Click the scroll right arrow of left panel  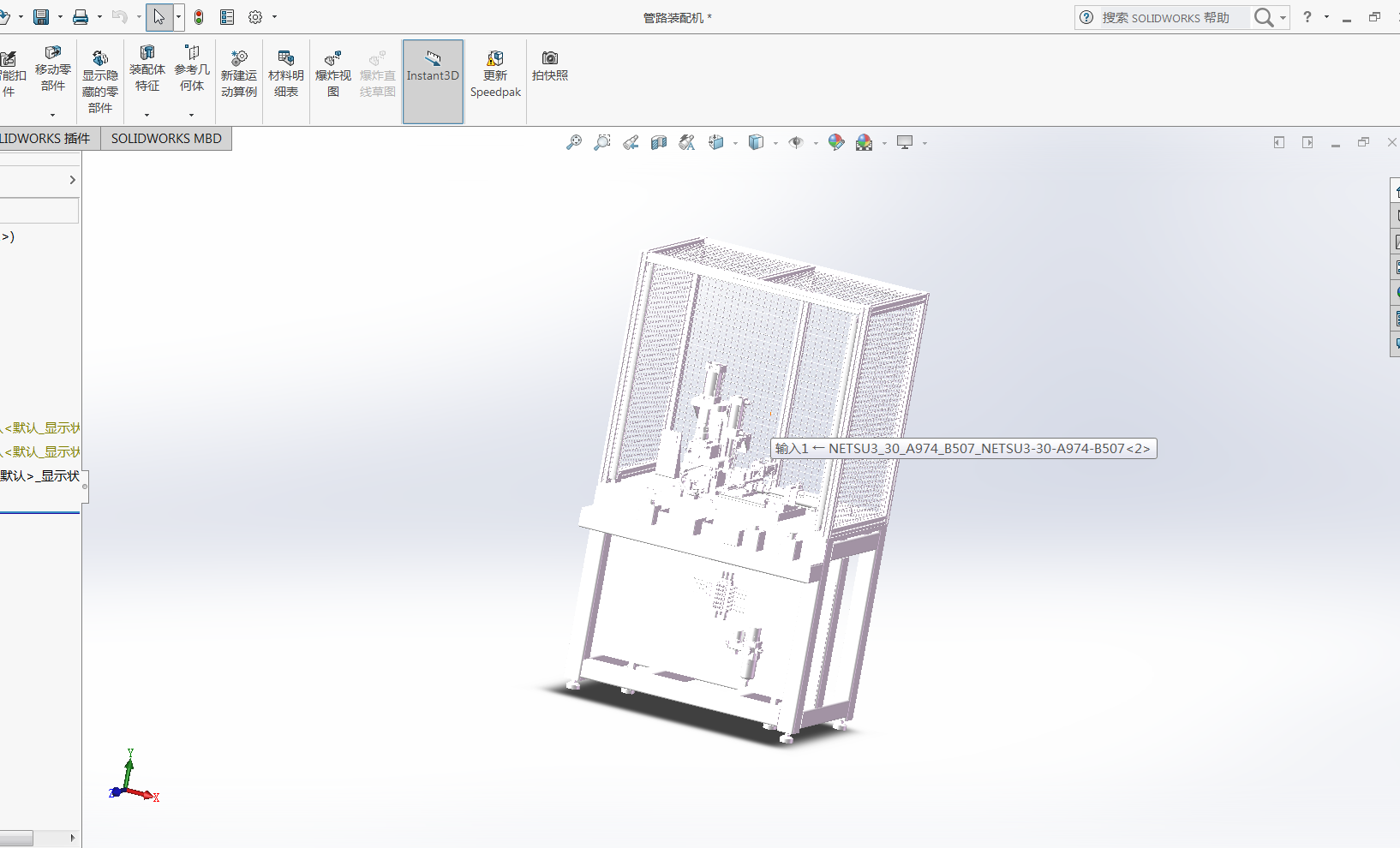click(x=73, y=838)
